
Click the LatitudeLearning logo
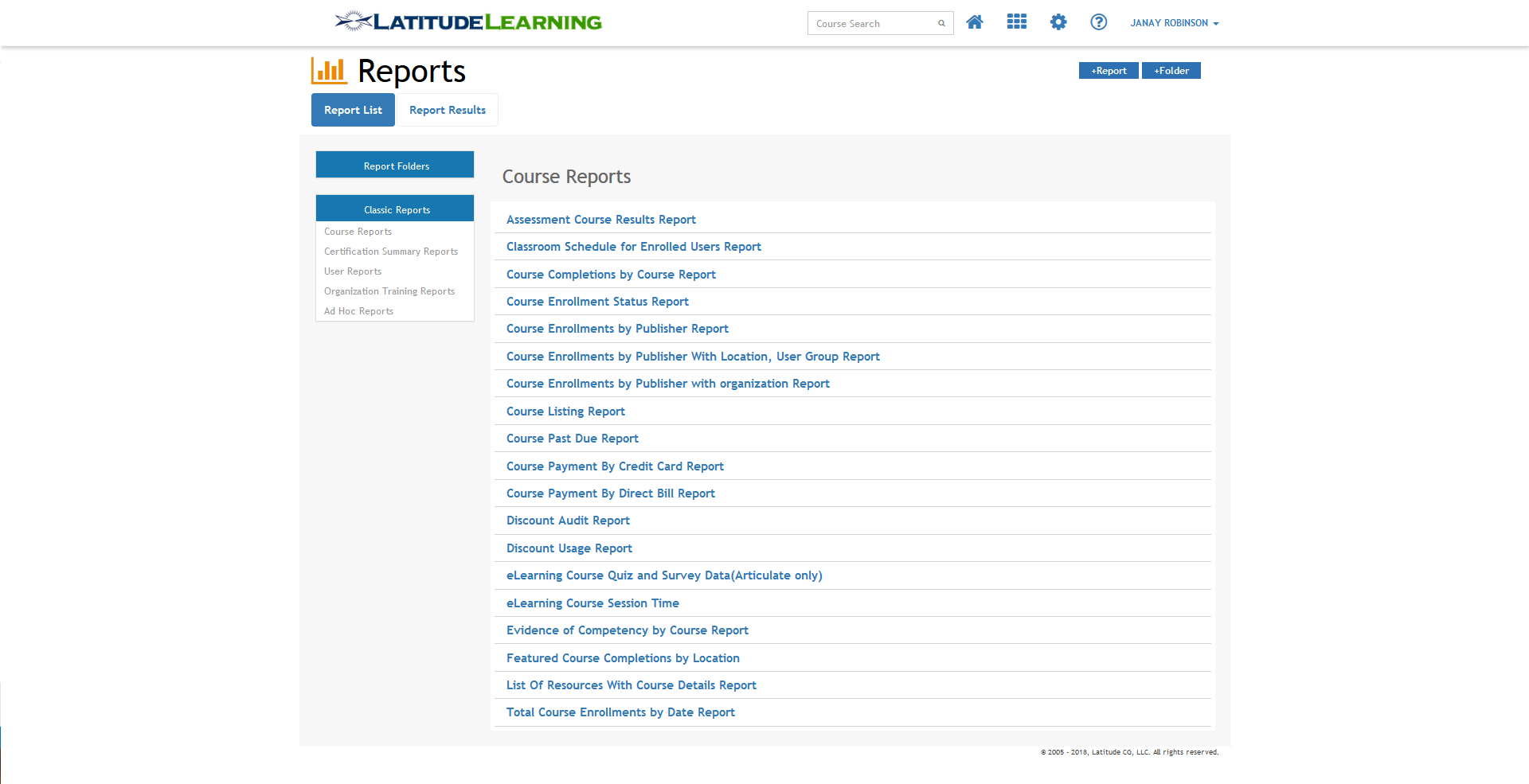(468, 21)
